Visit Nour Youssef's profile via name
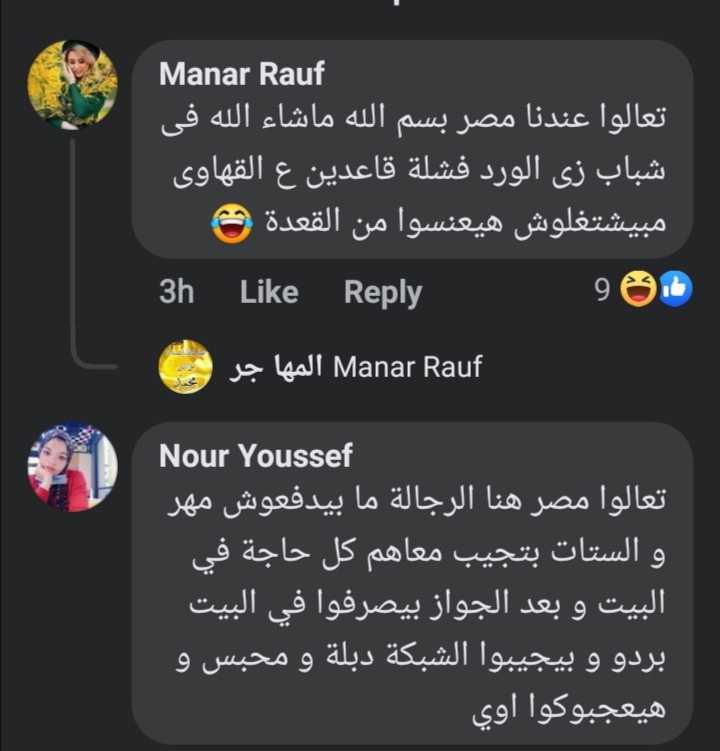The width and height of the screenshot is (720, 751). pos(256,456)
